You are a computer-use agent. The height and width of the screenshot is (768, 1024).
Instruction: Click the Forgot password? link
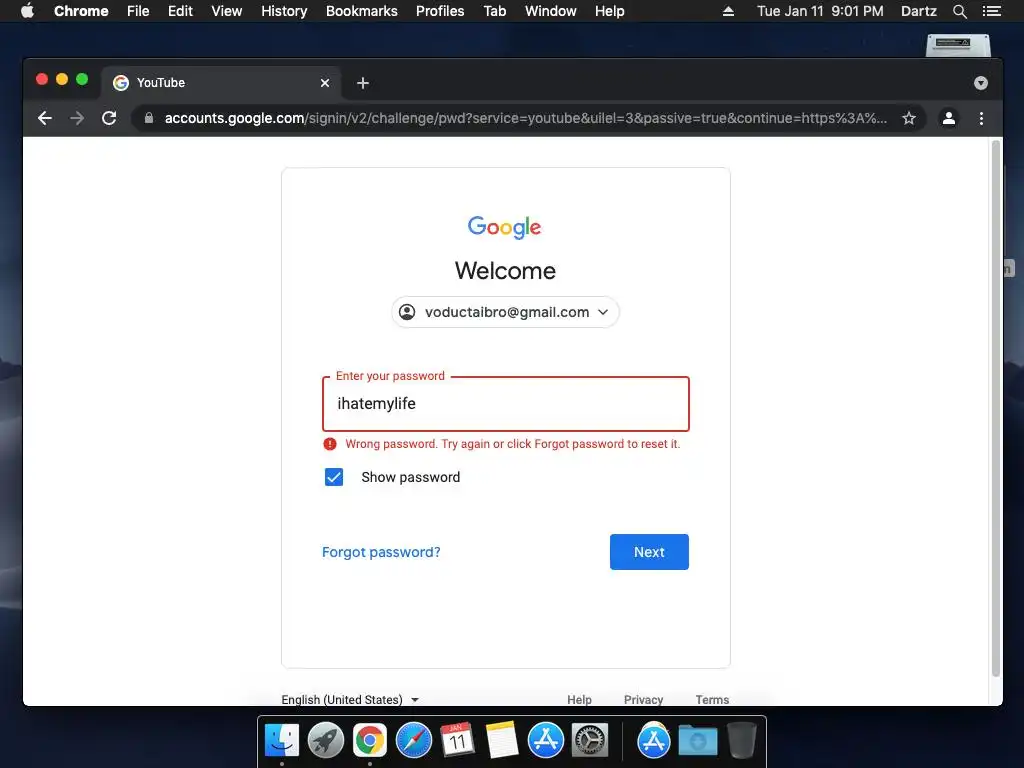tap(381, 552)
